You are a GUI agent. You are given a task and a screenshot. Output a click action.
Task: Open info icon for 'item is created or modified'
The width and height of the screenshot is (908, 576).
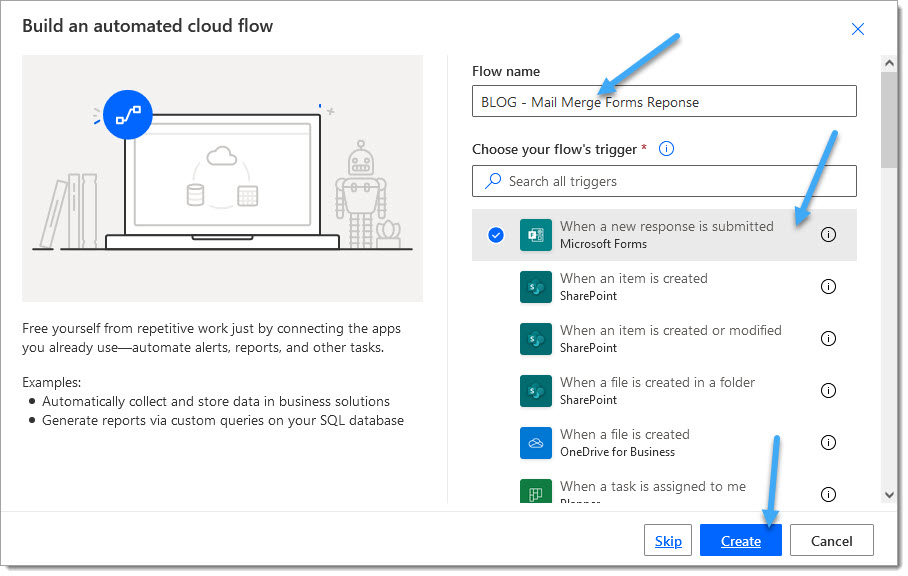(x=828, y=339)
